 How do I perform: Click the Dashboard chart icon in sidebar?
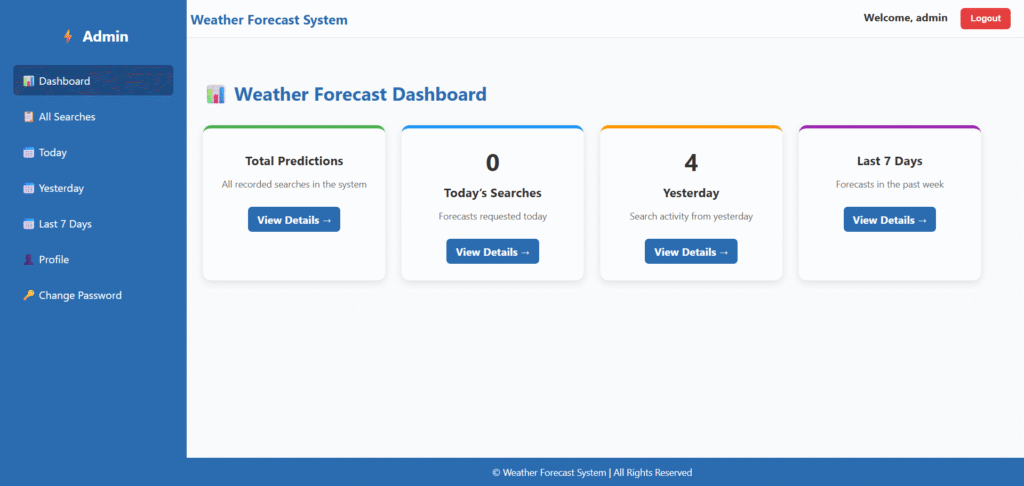(x=29, y=81)
